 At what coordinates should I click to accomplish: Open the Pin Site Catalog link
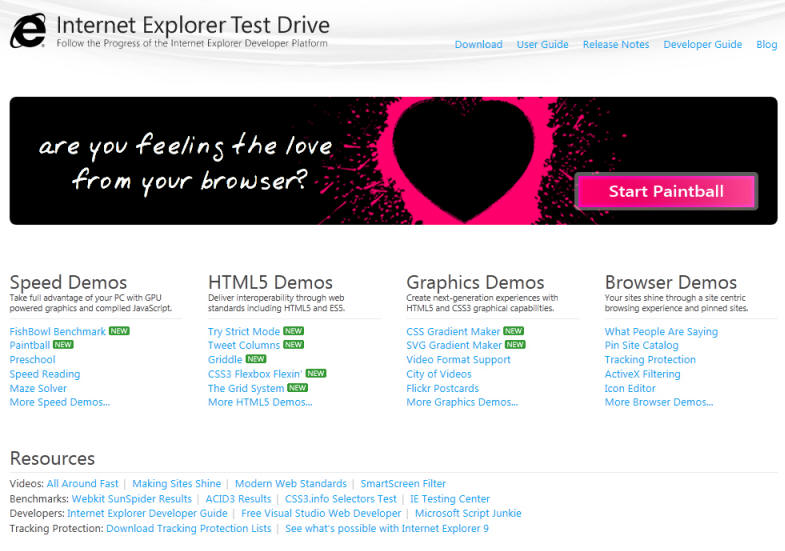tap(641, 345)
